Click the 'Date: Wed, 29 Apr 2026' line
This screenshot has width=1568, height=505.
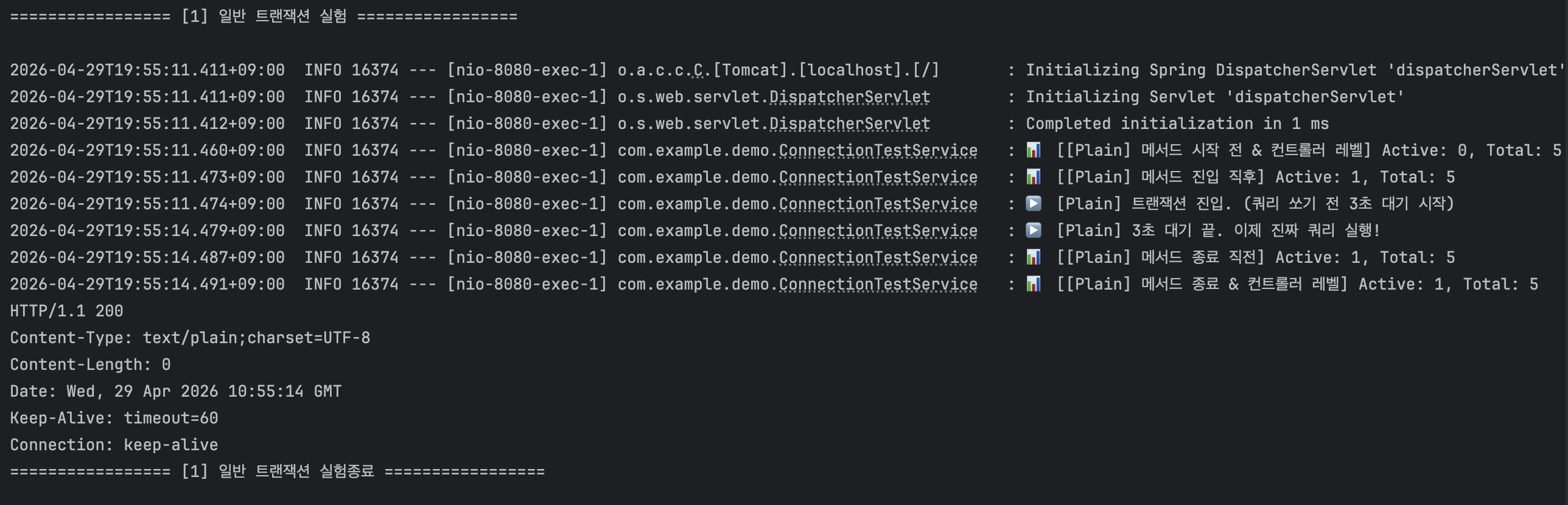click(175, 392)
